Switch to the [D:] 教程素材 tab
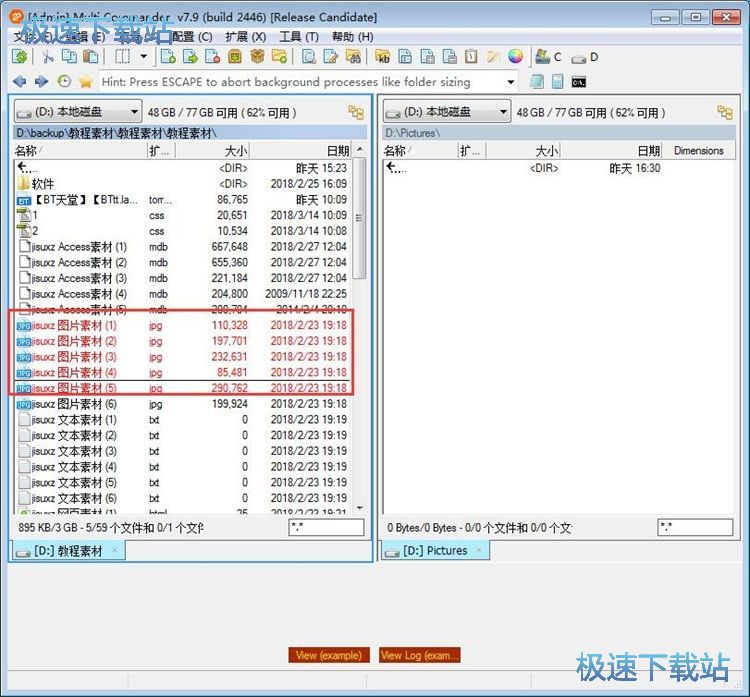 point(68,551)
